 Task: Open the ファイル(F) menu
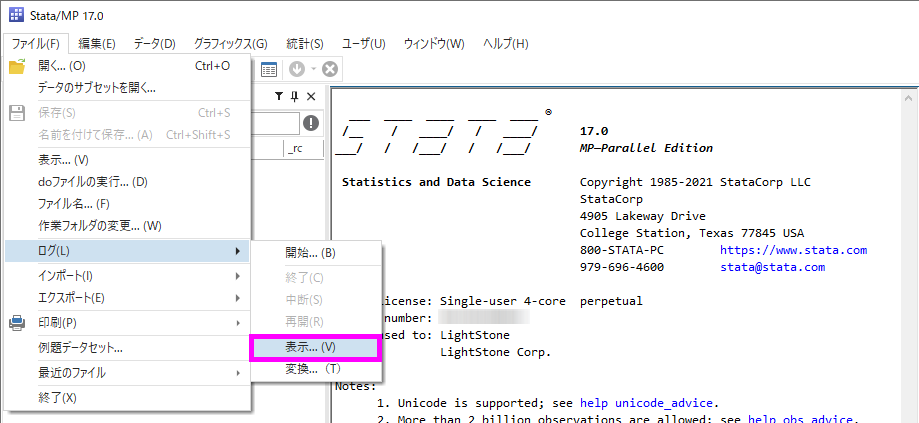(36, 43)
